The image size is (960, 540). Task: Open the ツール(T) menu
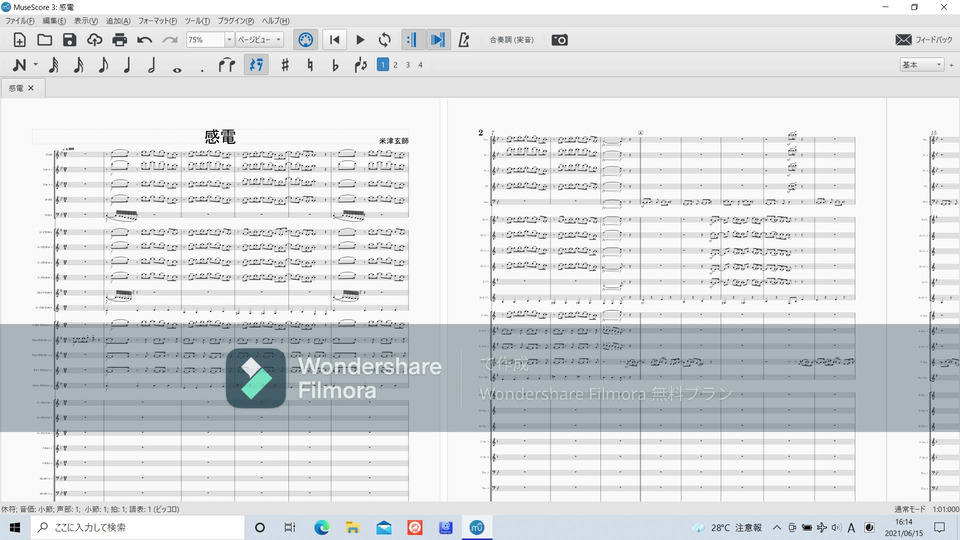coord(197,21)
